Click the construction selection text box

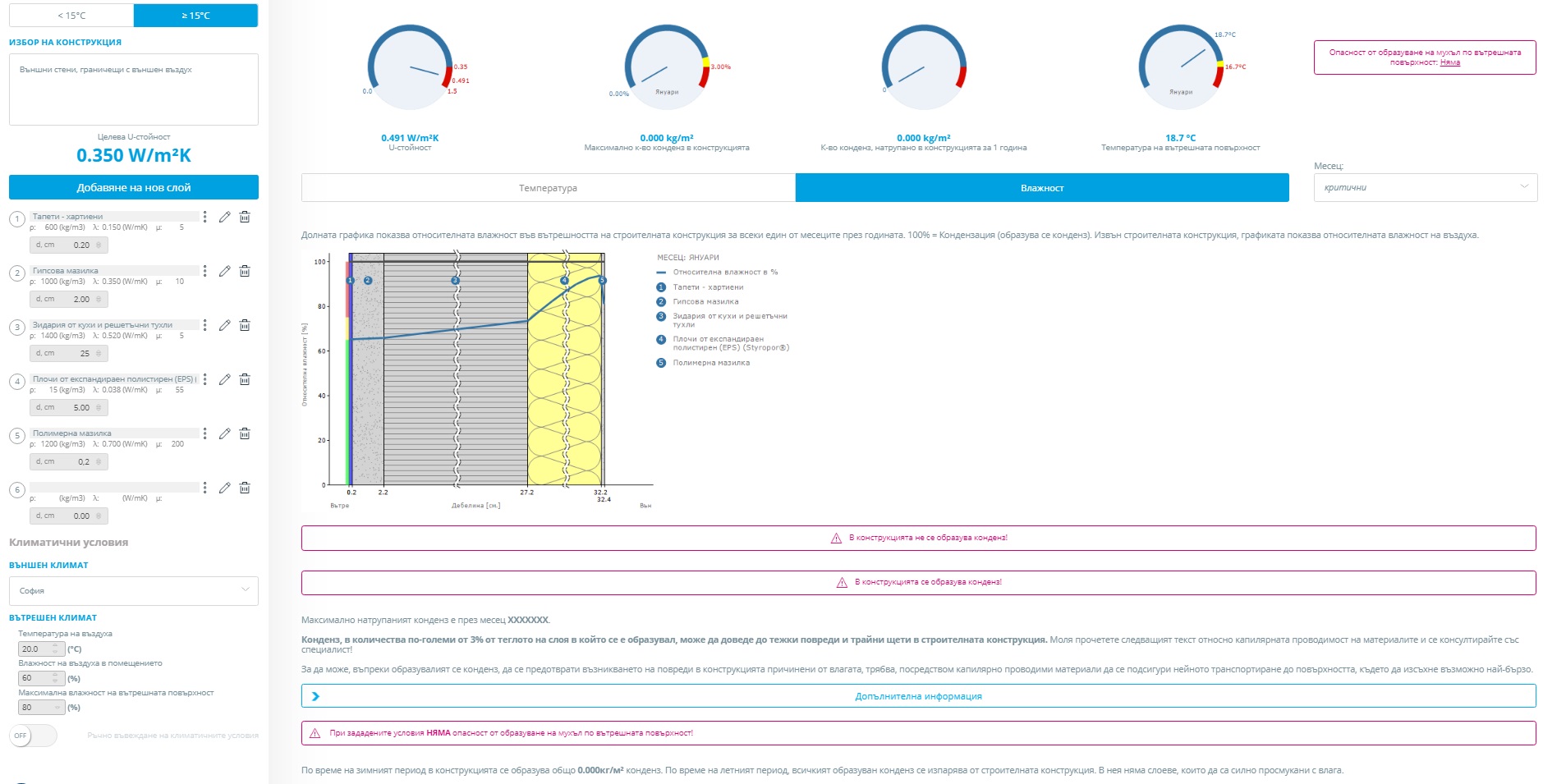pos(133,89)
